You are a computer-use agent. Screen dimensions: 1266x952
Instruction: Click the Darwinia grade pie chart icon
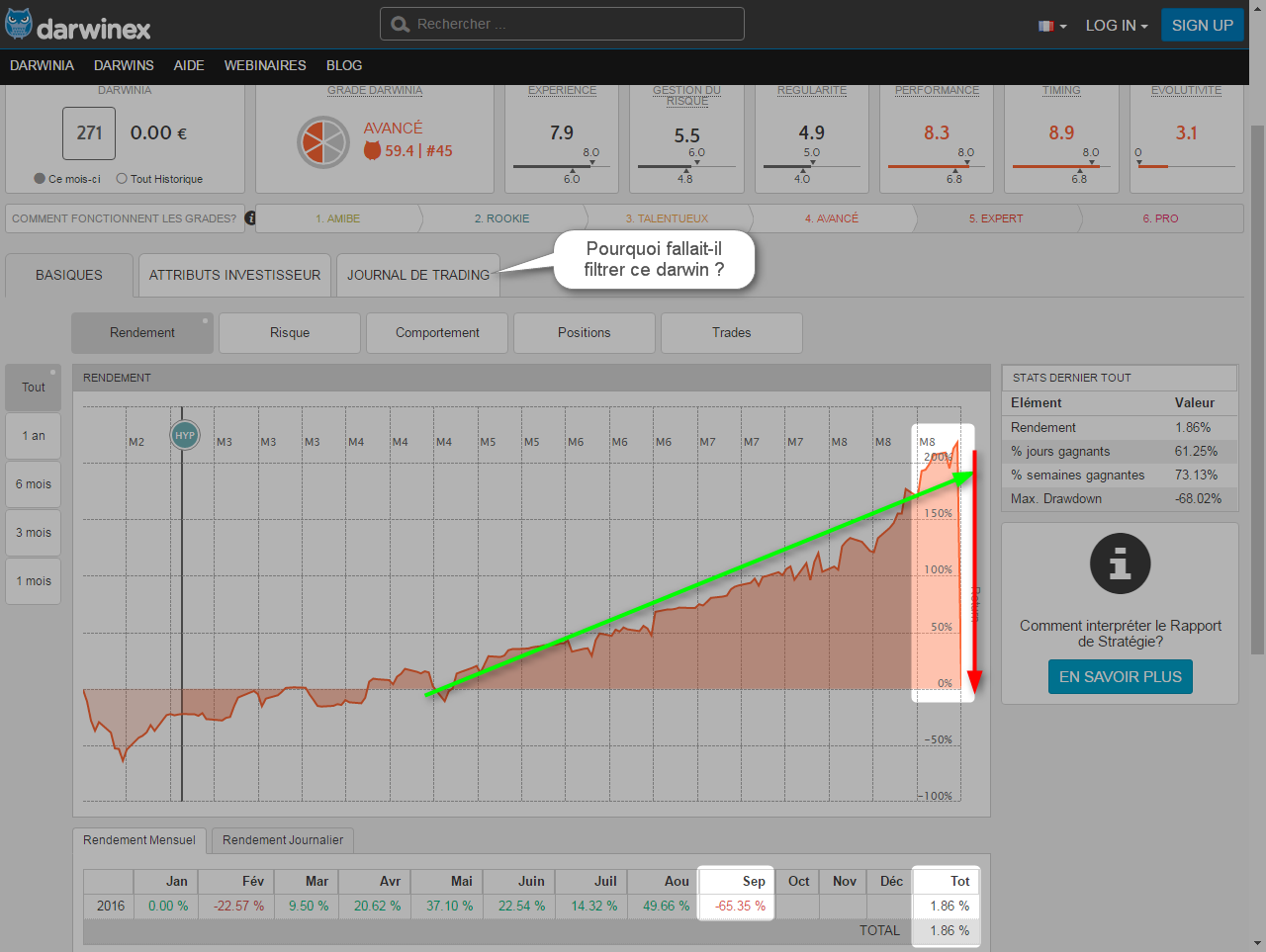point(323,141)
